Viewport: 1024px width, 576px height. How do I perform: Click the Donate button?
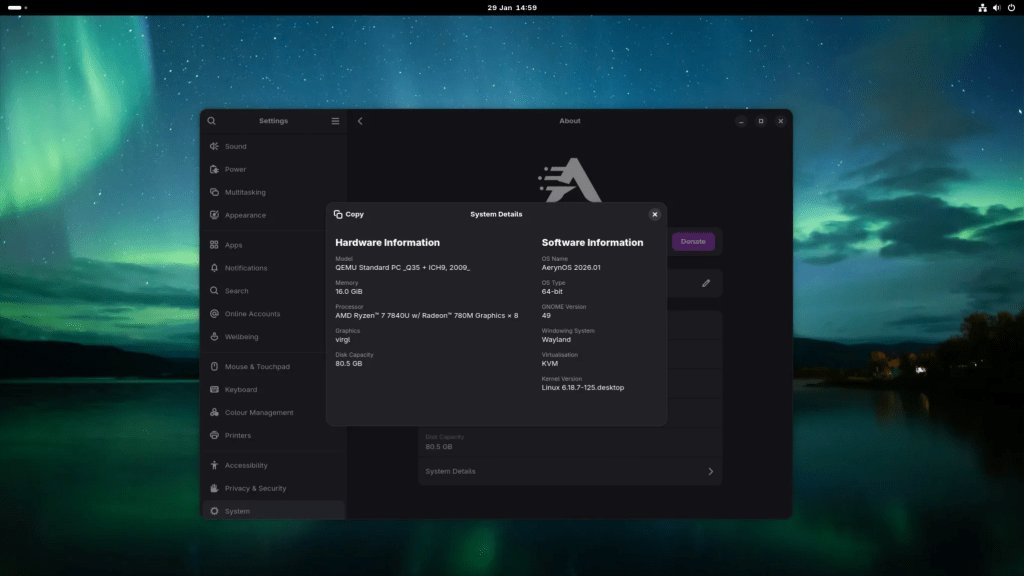[693, 241]
